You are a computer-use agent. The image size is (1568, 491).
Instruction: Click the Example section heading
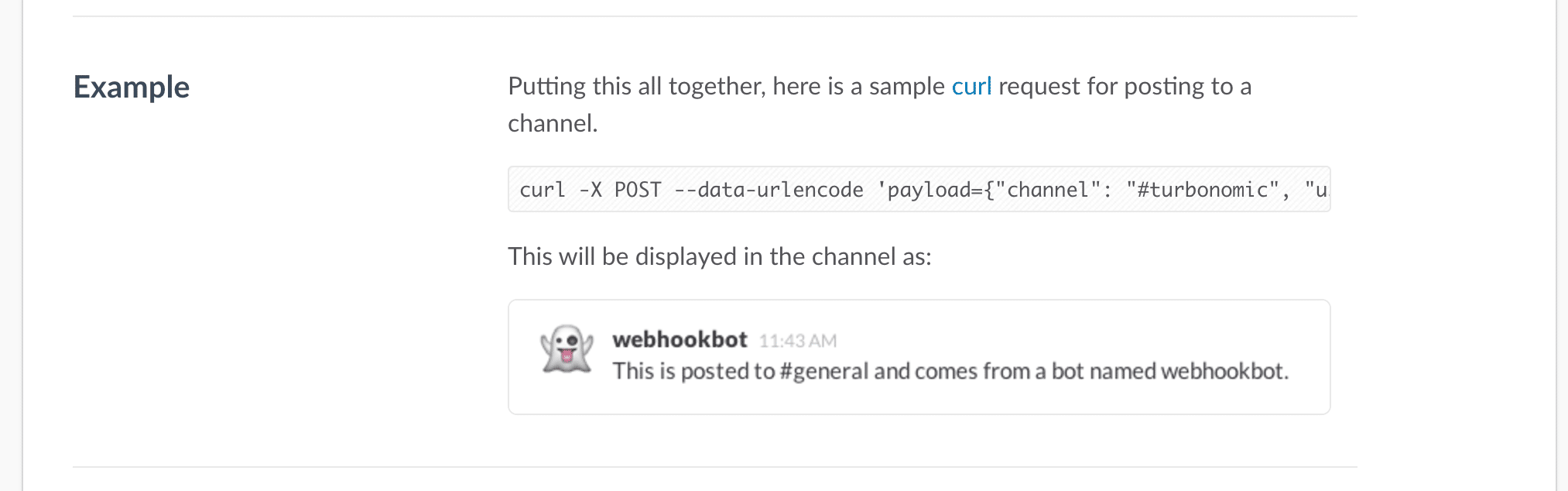point(132,87)
